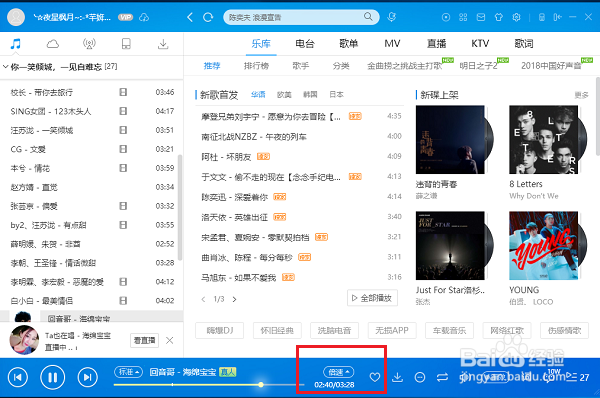
Task: Open the settings gear in title bar
Action: 517,17
